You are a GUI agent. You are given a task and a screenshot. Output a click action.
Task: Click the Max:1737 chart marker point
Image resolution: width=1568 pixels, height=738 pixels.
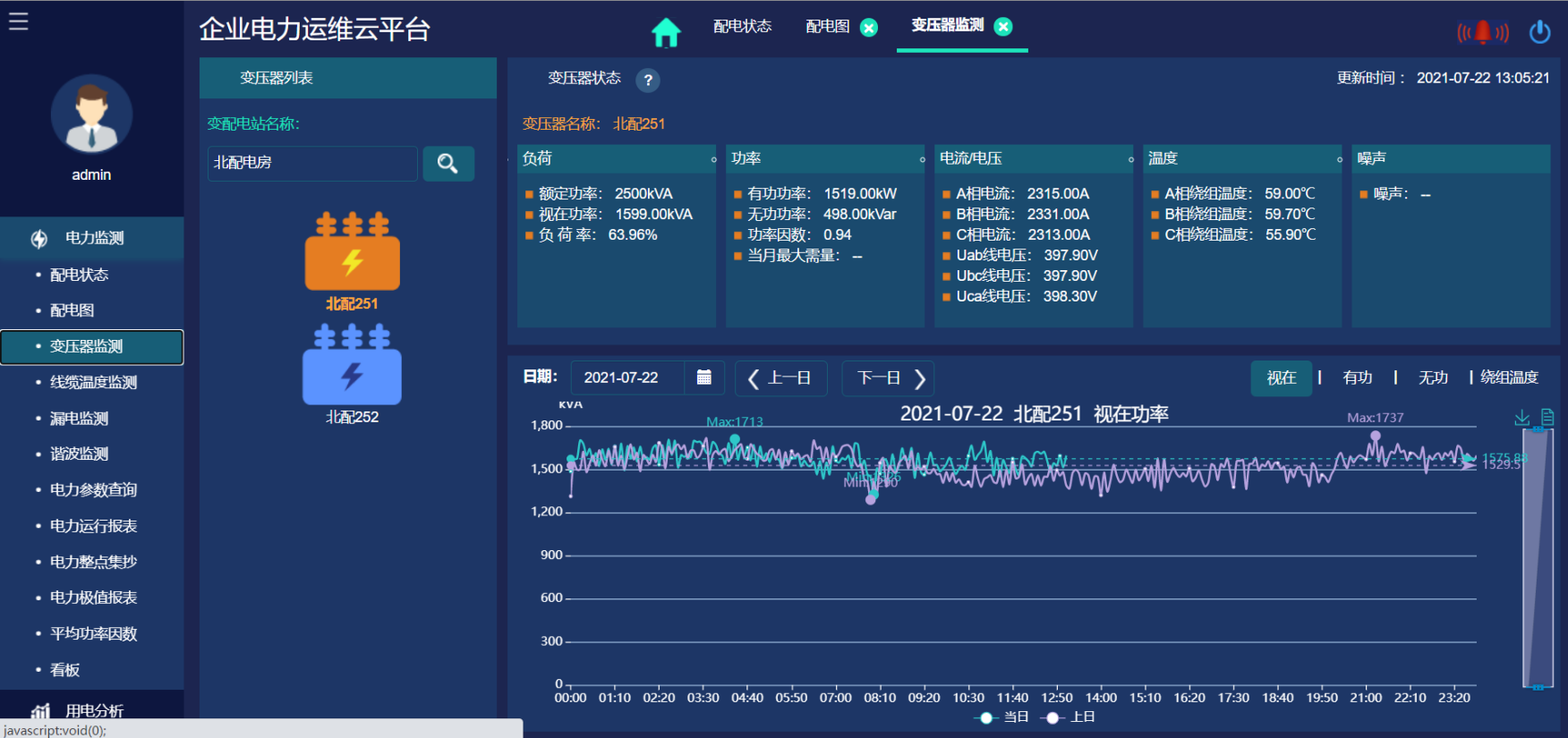[1376, 436]
